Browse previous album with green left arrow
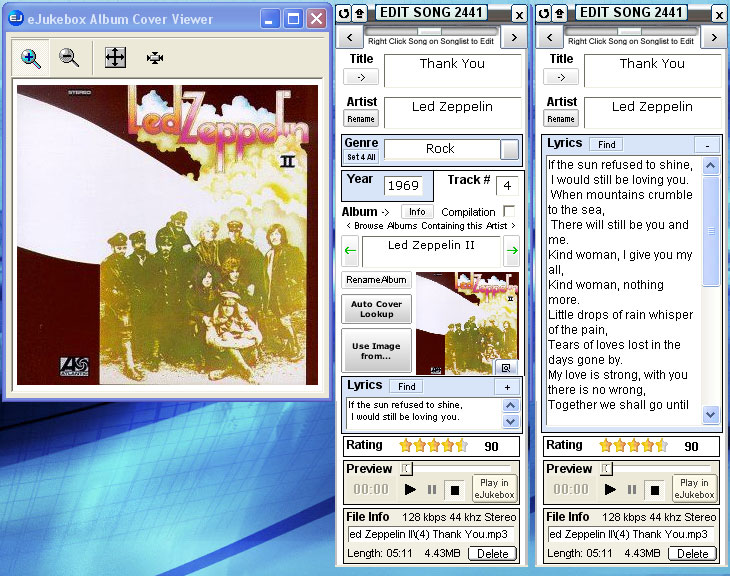730x576 pixels. click(350, 251)
